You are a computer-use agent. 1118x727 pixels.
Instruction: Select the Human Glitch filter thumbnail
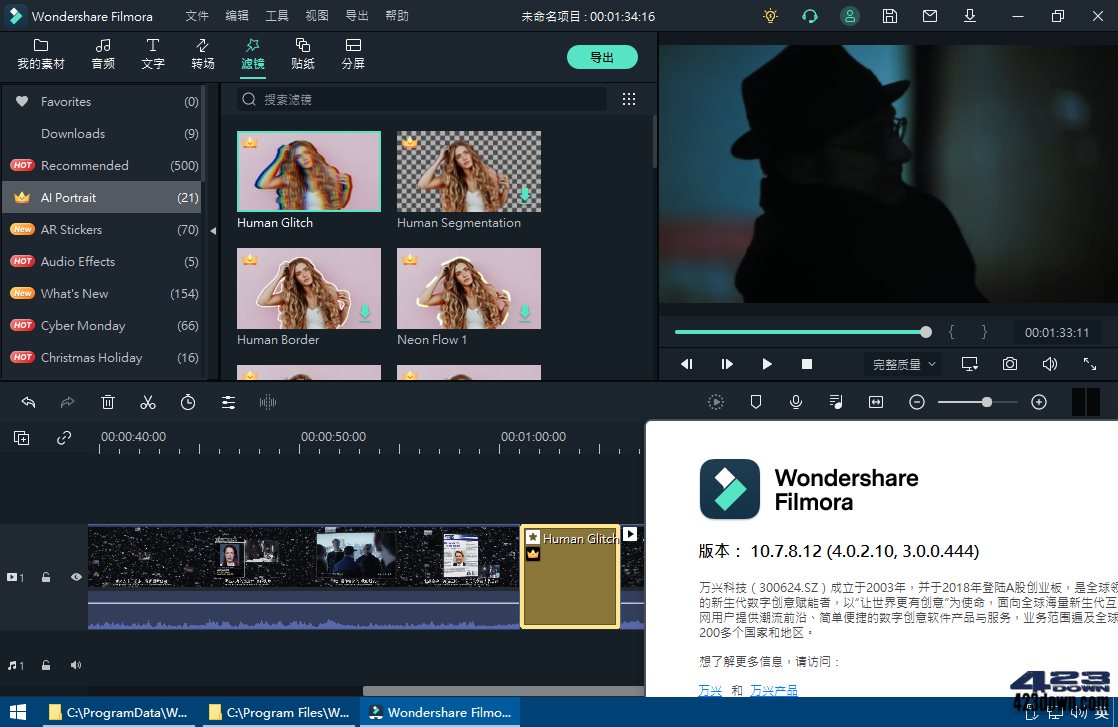[x=308, y=171]
